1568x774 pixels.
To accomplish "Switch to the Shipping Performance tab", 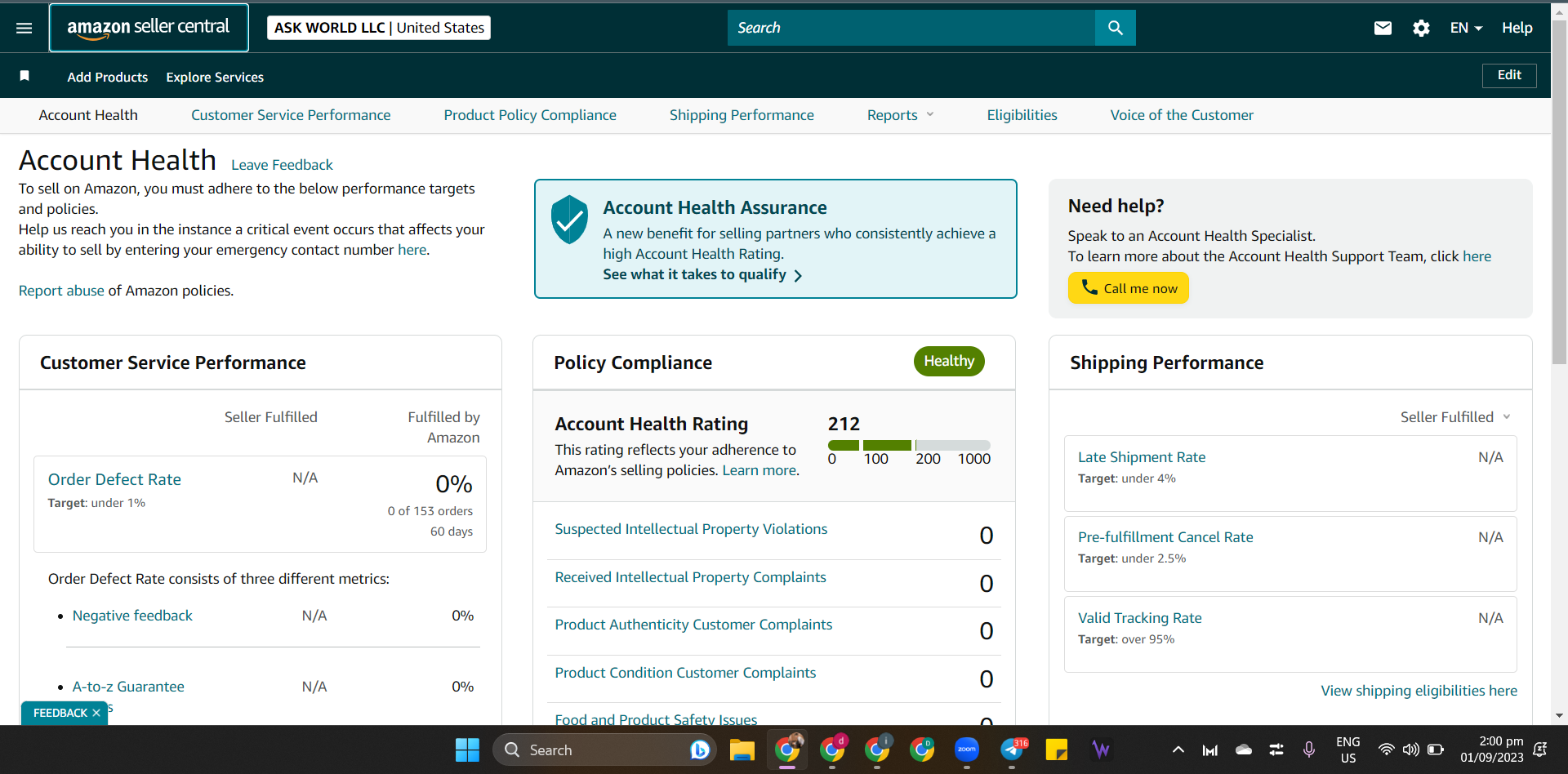I will click(742, 115).
